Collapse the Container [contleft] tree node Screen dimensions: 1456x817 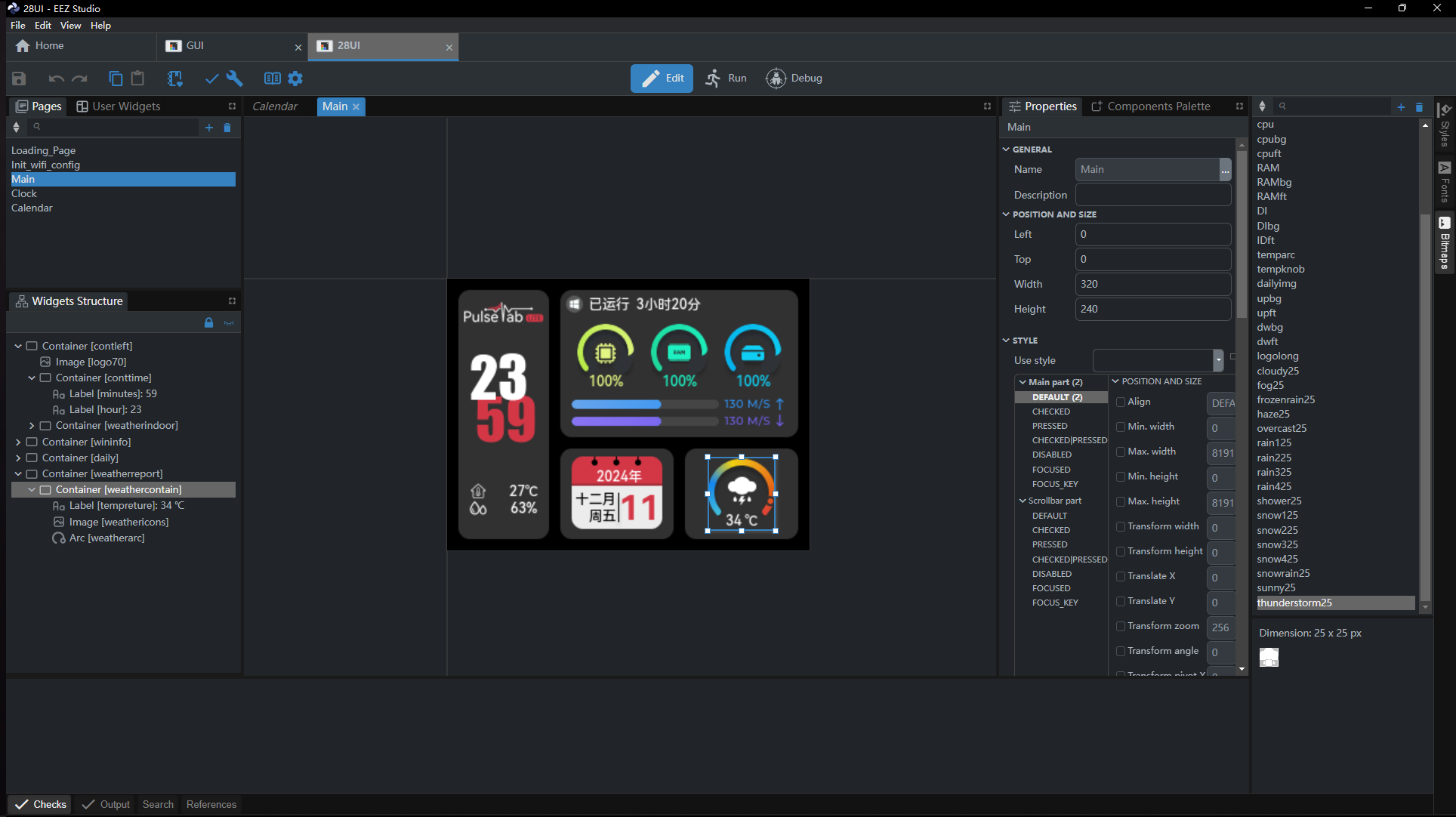point(18,346)
